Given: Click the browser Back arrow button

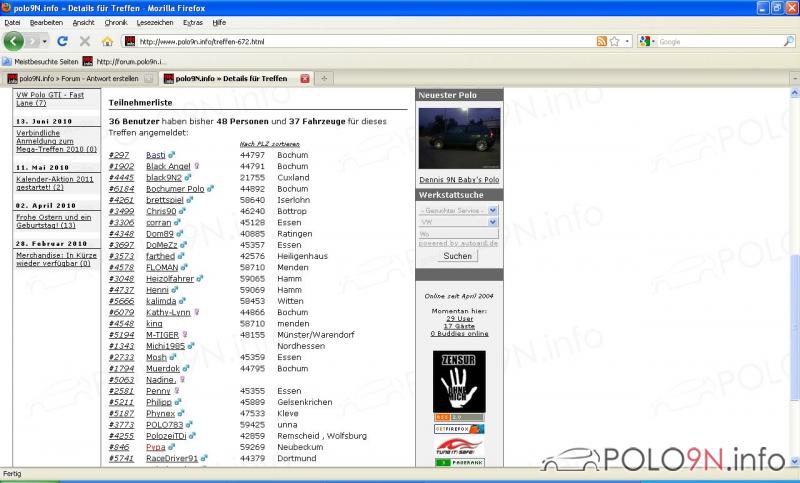Looking at the screenshot, I should coord(14,41).
